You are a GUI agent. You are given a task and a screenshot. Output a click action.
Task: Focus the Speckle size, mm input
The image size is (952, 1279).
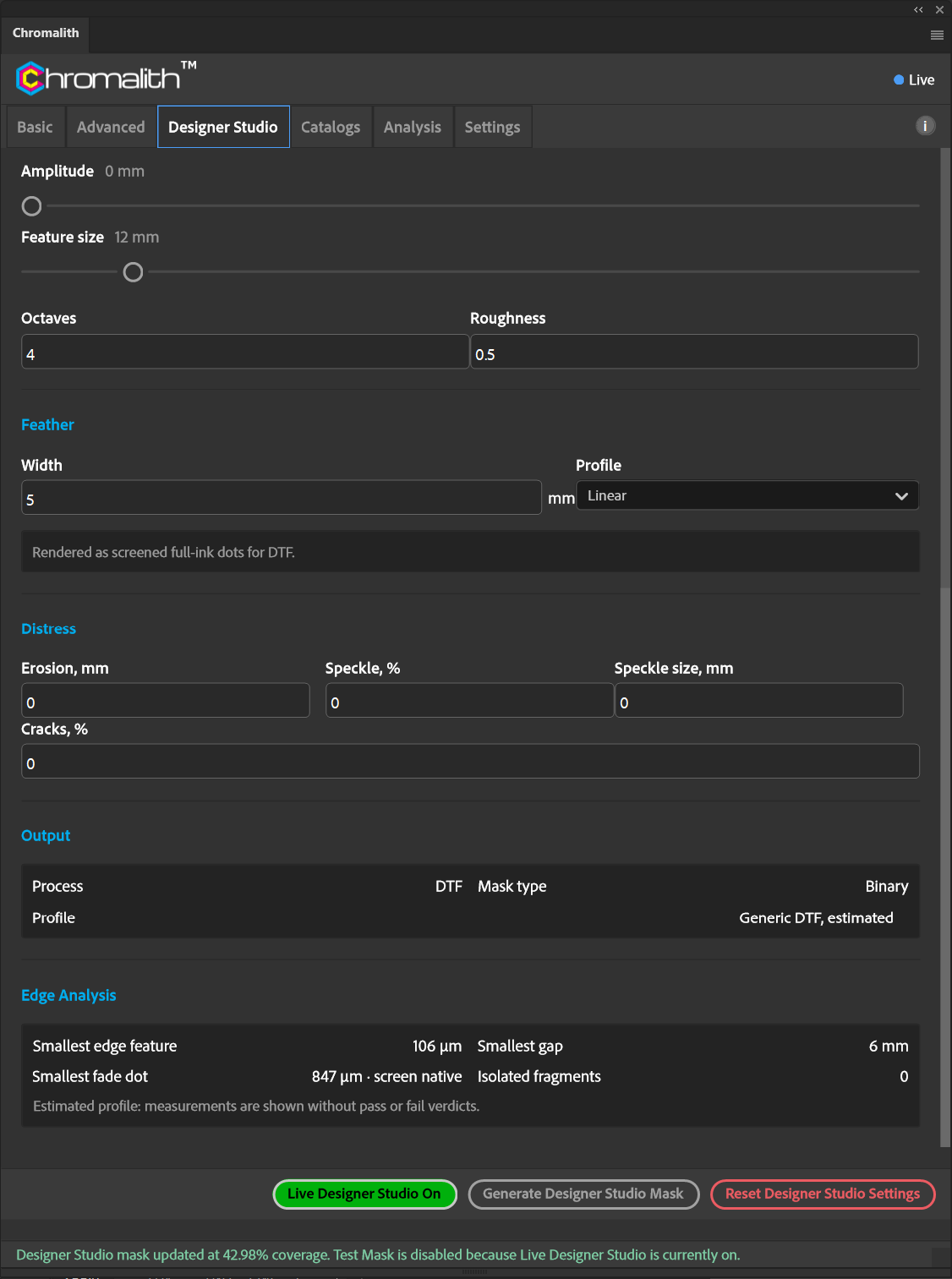759,700
